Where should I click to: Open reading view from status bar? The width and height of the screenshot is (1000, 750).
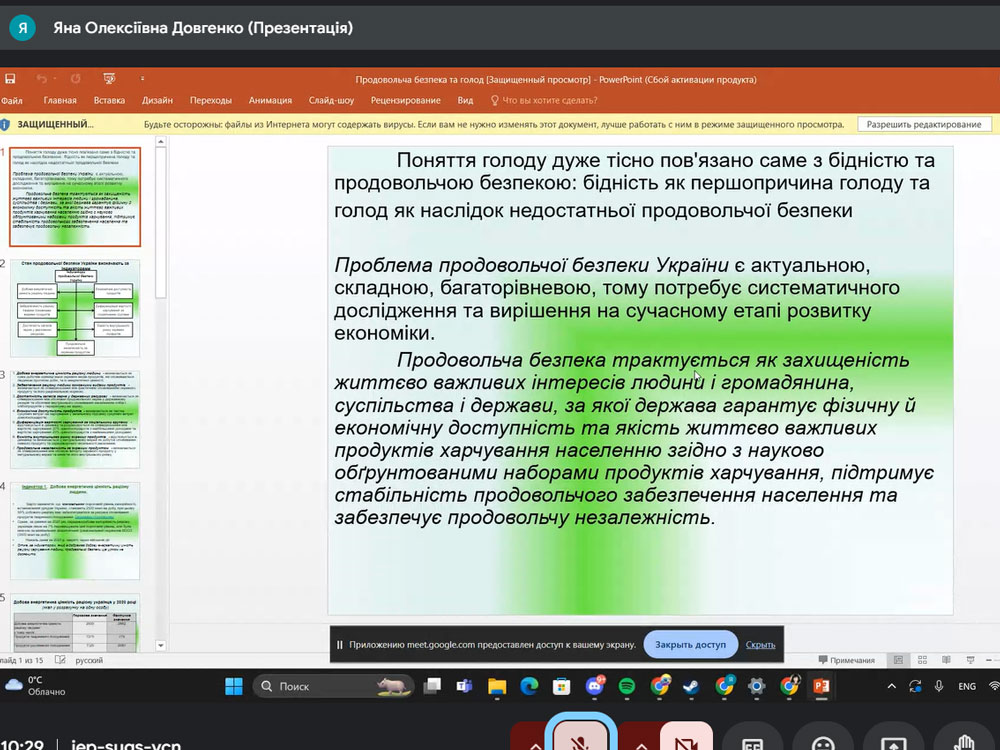pyautogui.click(x=946, y=660)
